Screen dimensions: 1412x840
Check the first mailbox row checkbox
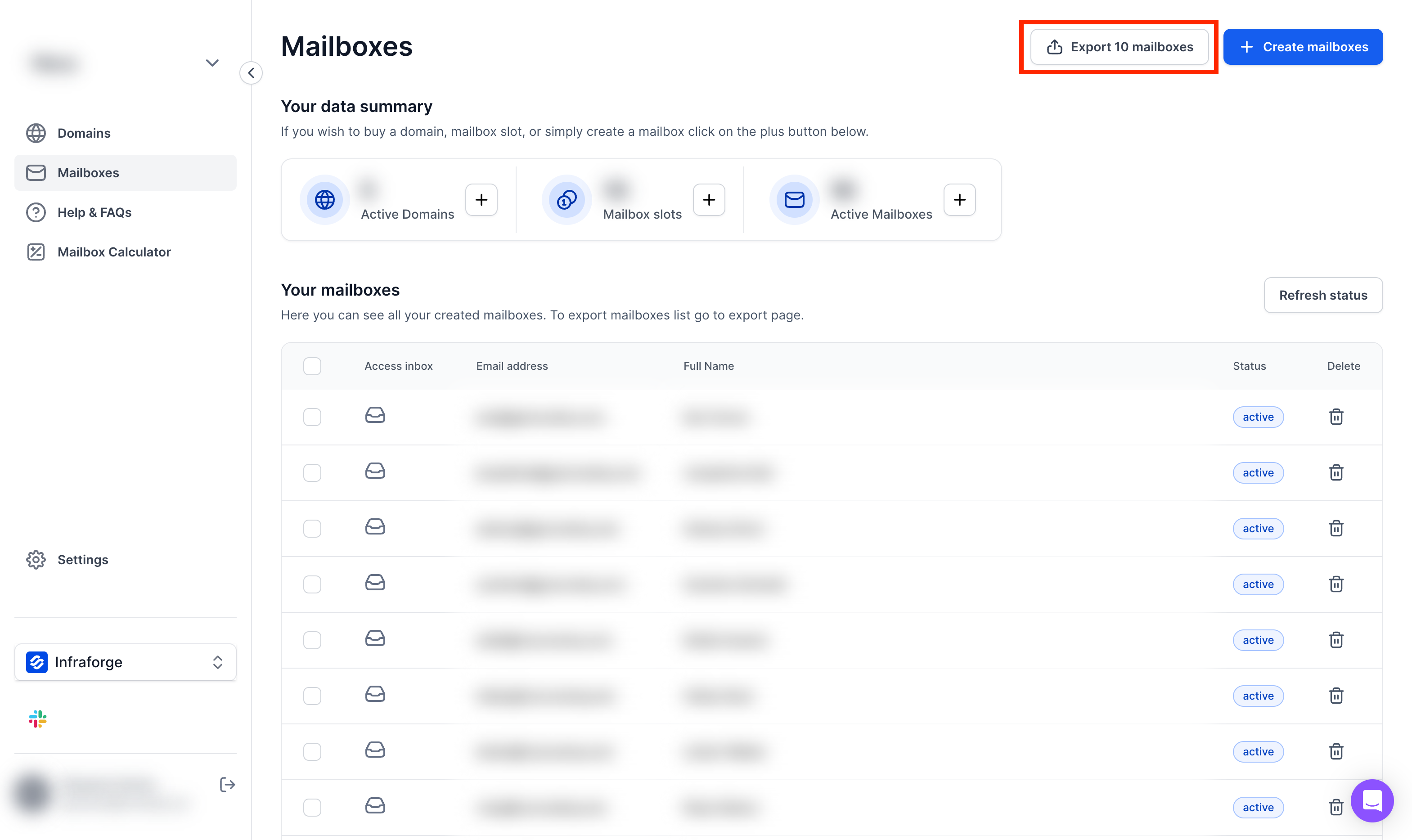point(312,417)
